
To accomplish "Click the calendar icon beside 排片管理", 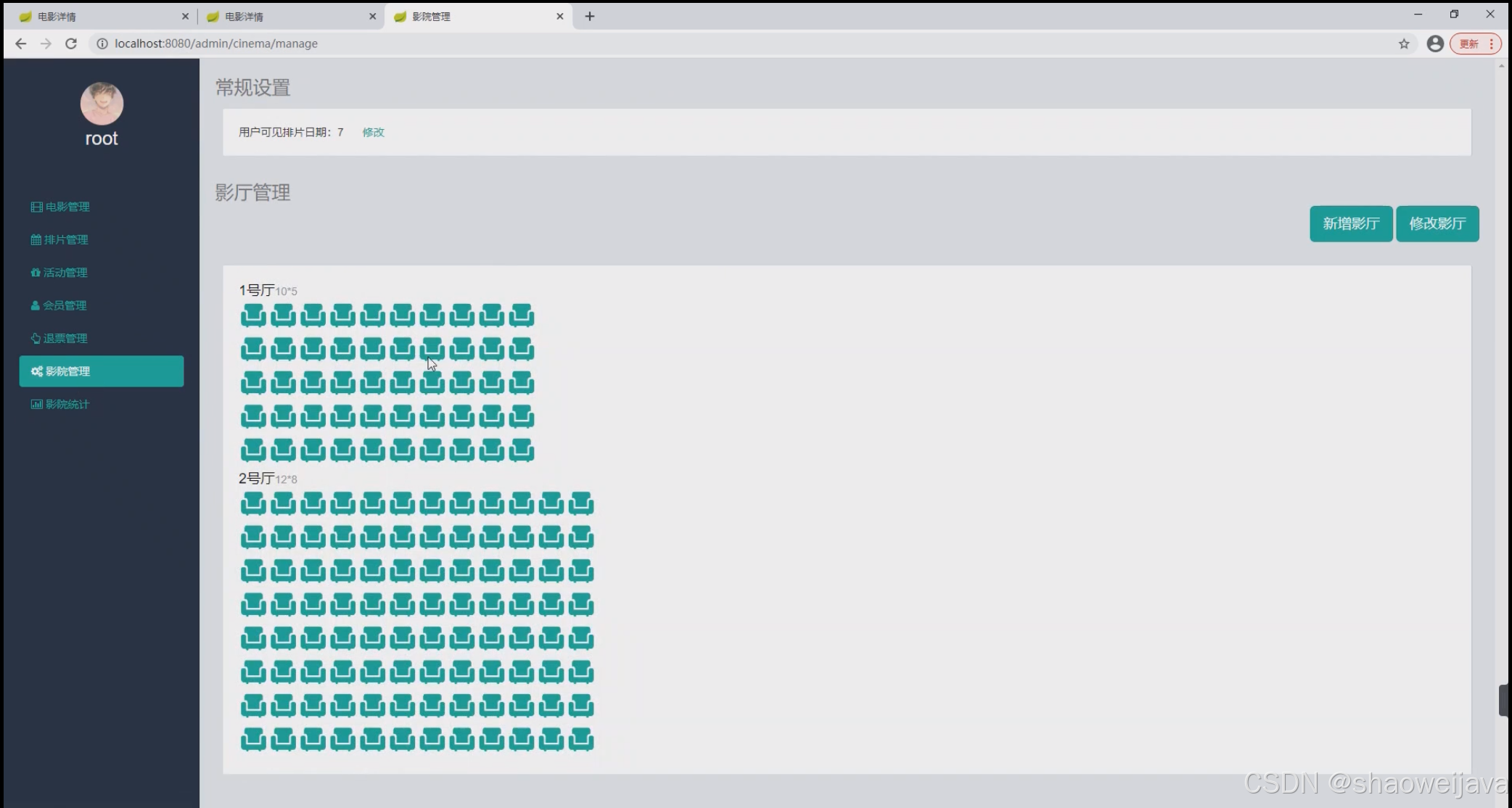I will point(36,239).
